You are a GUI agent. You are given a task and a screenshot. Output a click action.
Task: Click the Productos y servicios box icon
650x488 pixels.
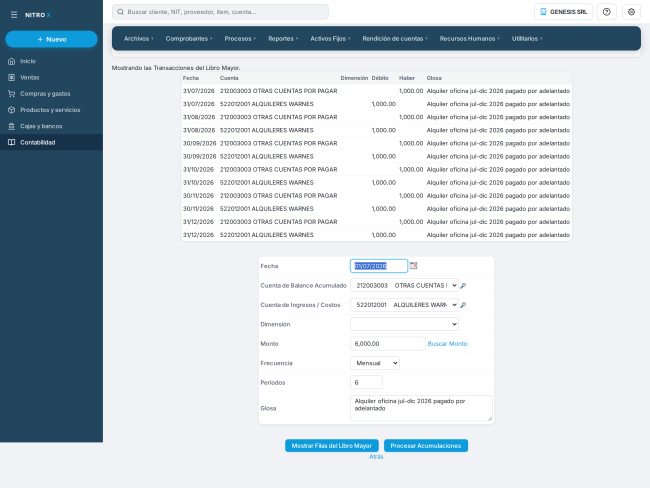(x=12, y=110)
